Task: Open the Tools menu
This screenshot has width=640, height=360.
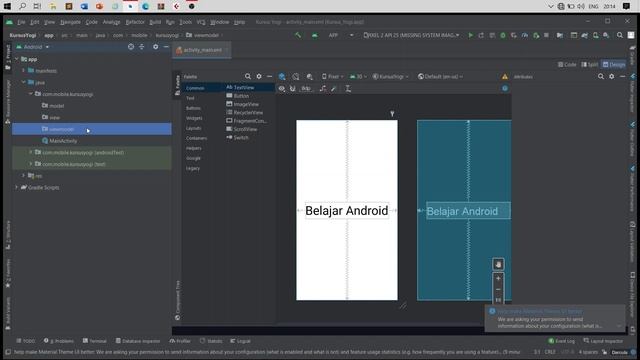Action: [185, 22]
